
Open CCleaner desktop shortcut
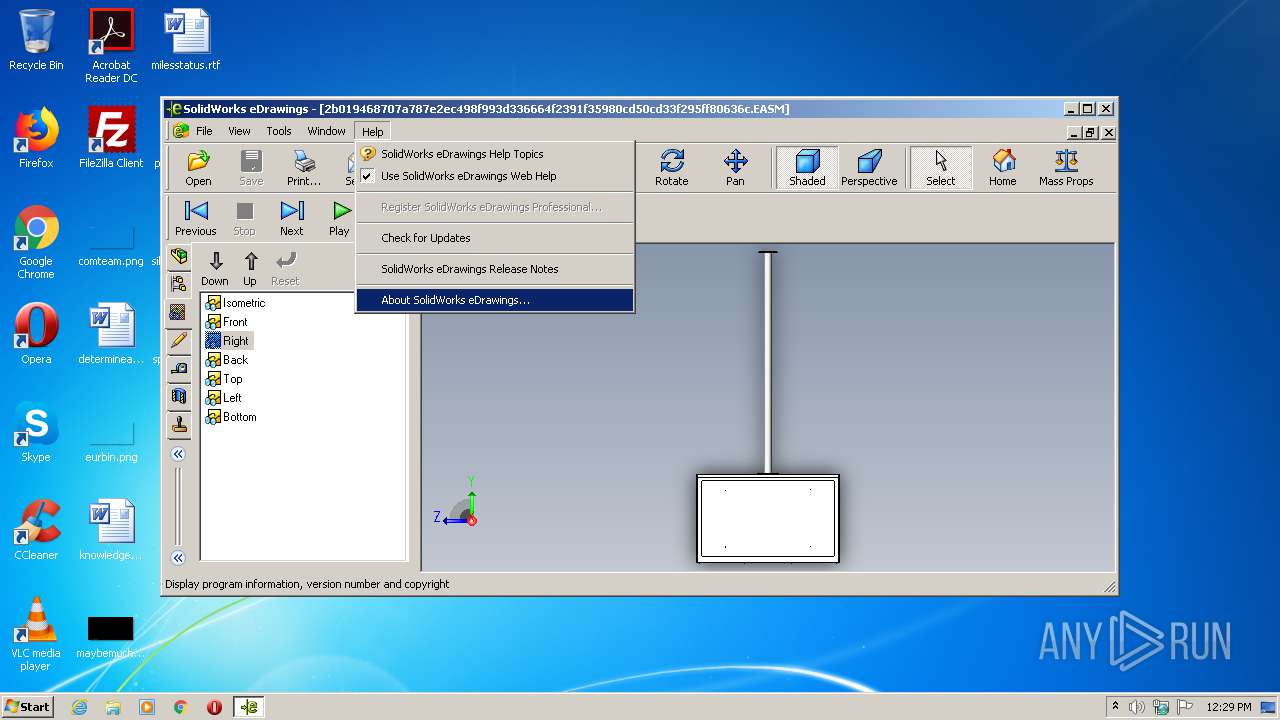(x=36, y=530)
